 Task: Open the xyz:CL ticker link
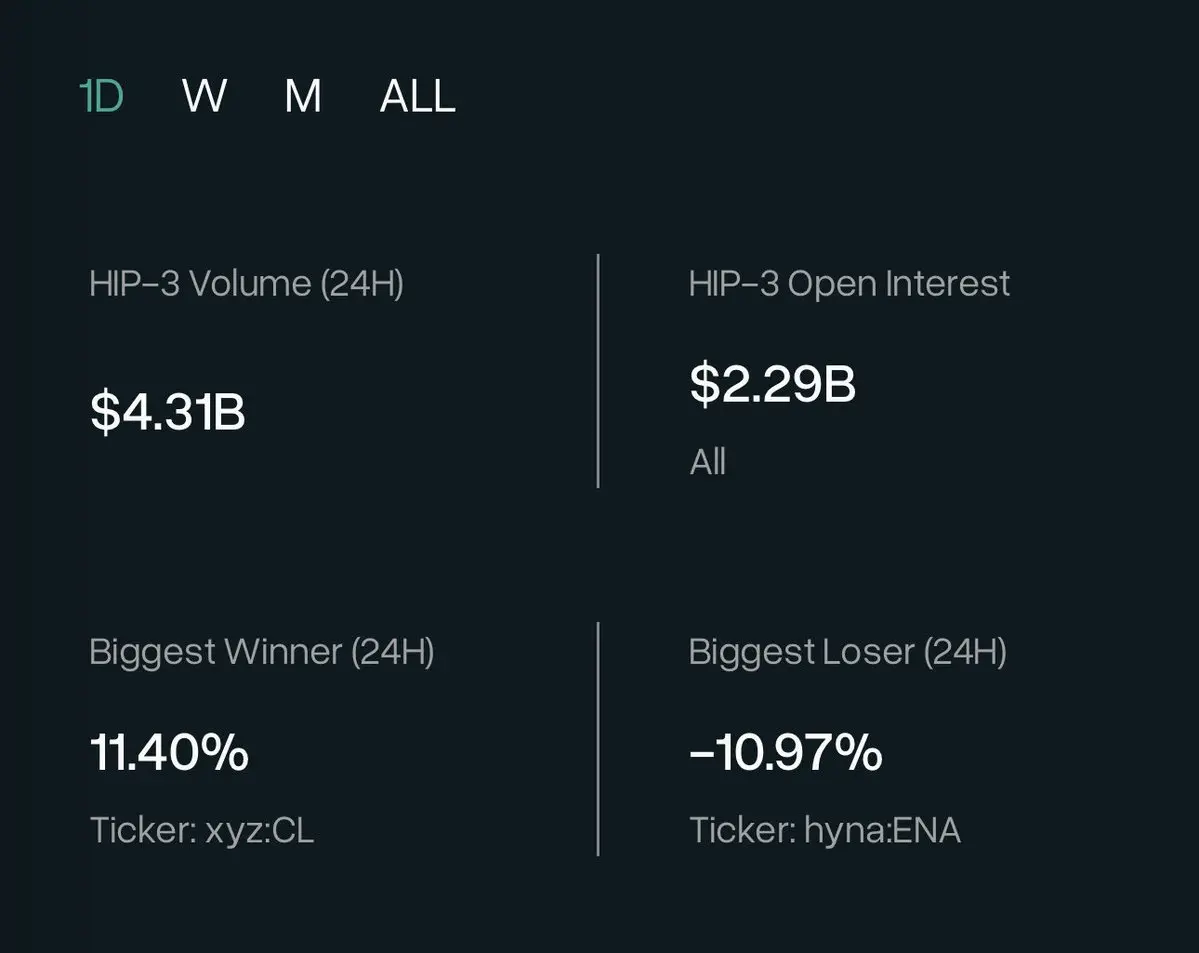259,830
